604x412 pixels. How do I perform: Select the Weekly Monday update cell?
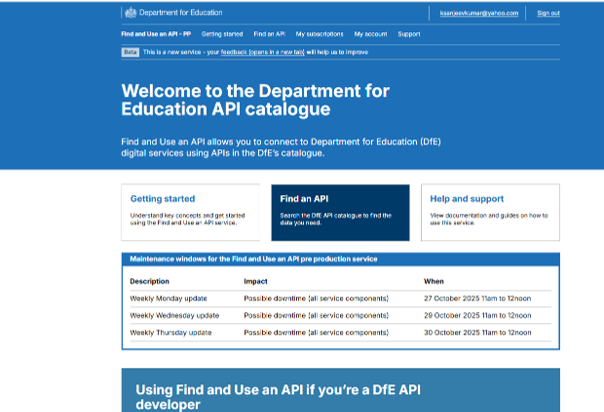168,298
